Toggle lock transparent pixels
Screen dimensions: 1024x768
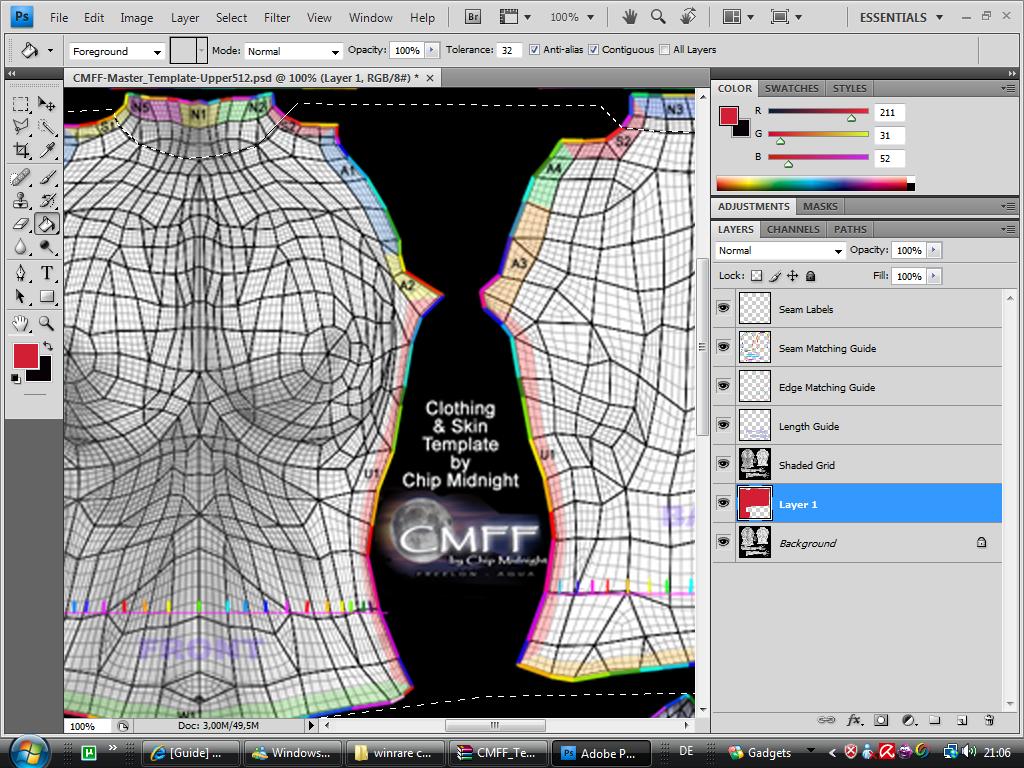pos(756,276)
